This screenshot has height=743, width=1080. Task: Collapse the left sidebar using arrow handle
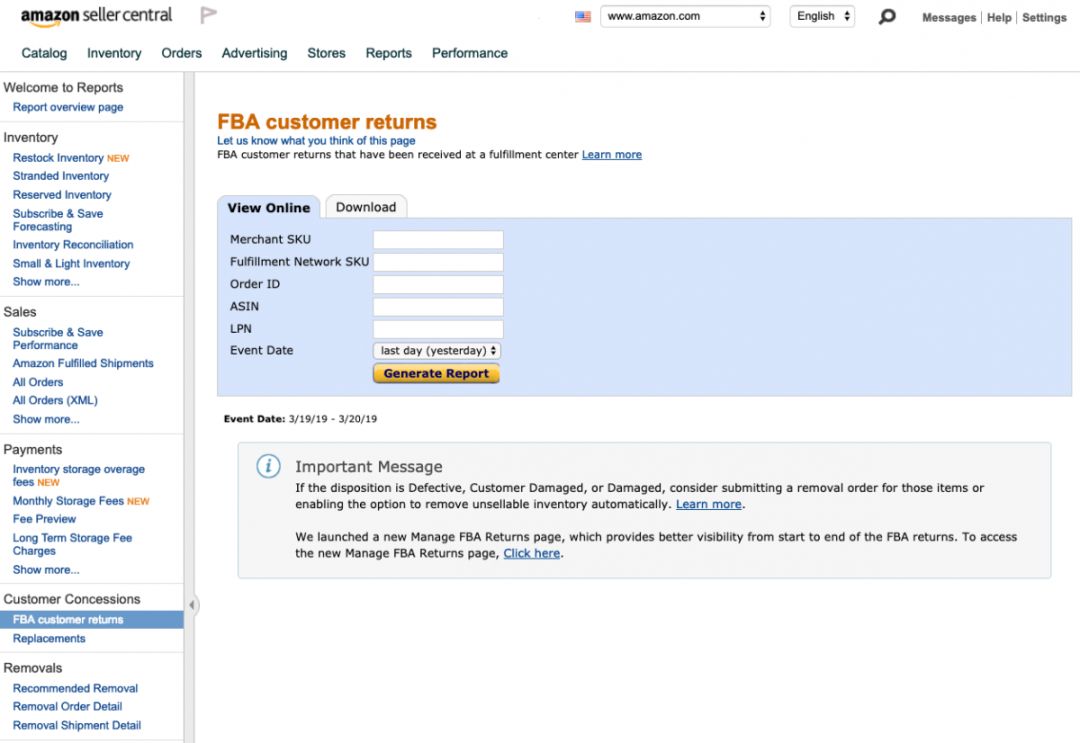click(191, 605)
